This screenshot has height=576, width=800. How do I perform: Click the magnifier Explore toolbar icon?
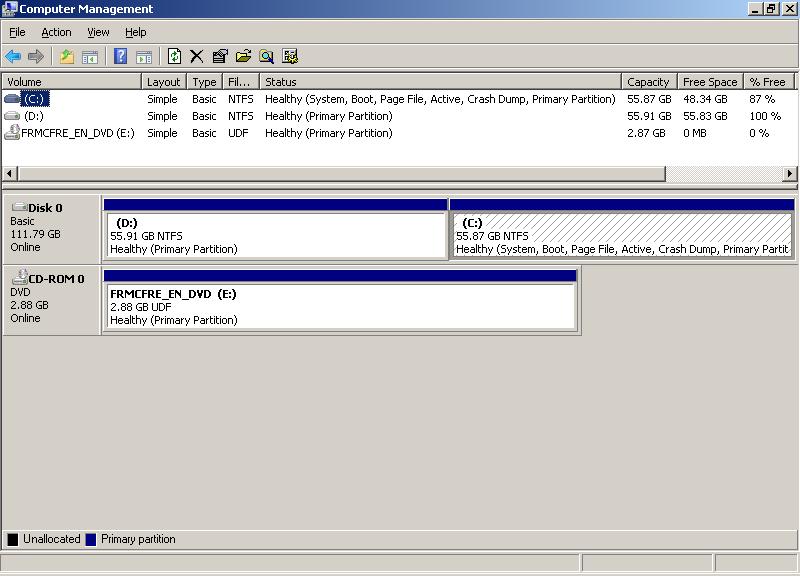(x=266, y=57)
